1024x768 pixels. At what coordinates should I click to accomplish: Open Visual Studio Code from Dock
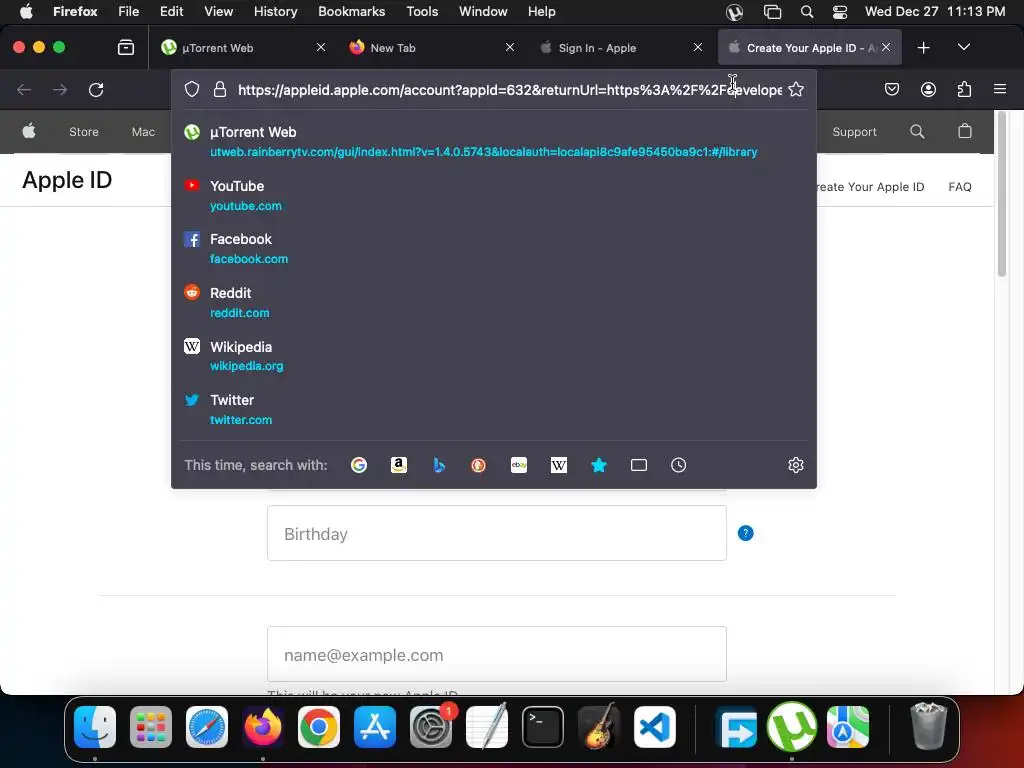654,727
